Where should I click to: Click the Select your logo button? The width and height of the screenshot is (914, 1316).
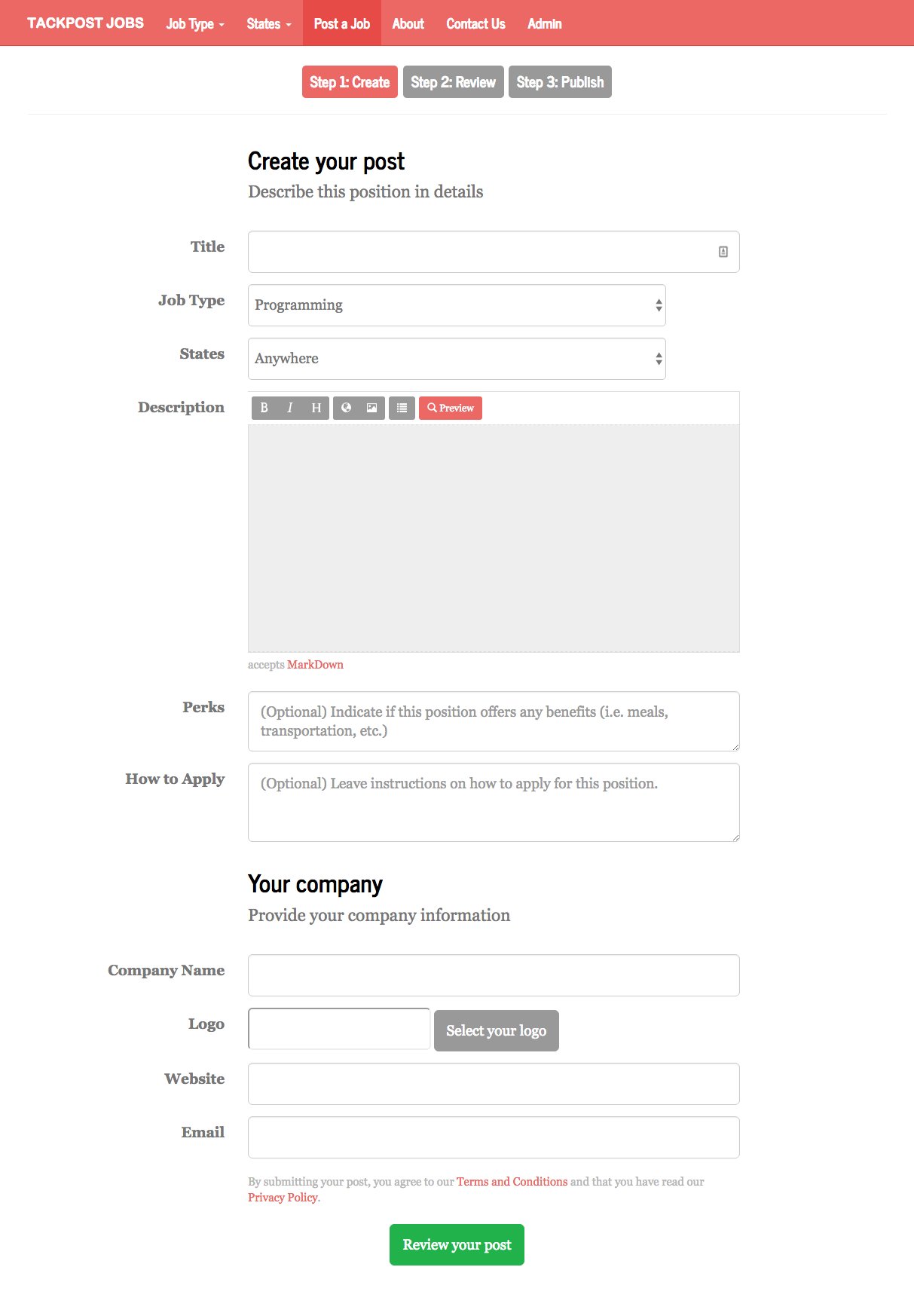496,1030
